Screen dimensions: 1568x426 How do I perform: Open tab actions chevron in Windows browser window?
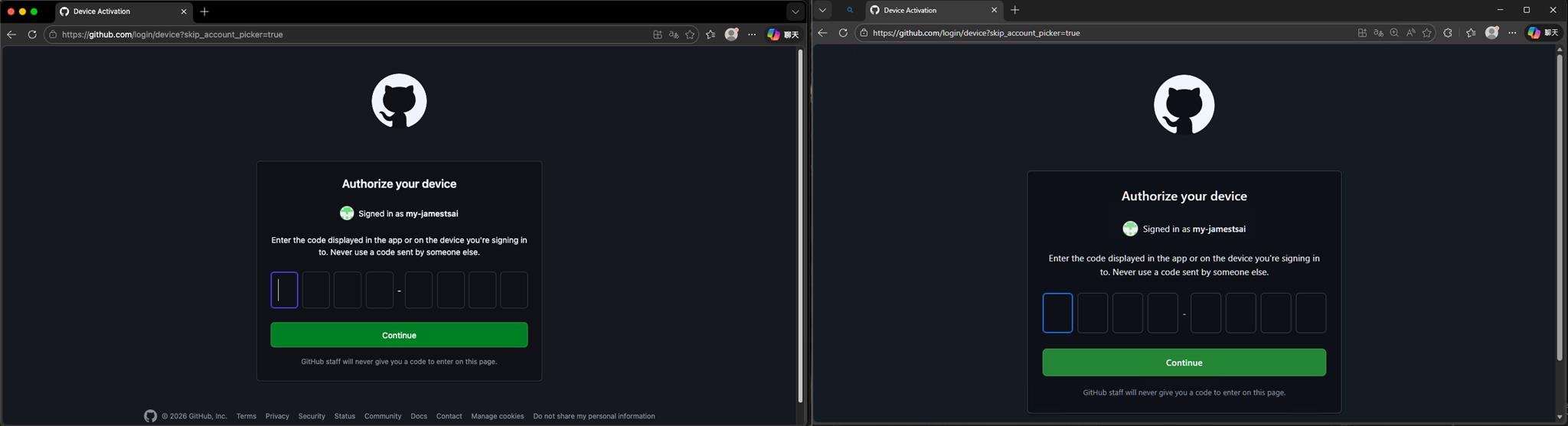coord(822,10)
